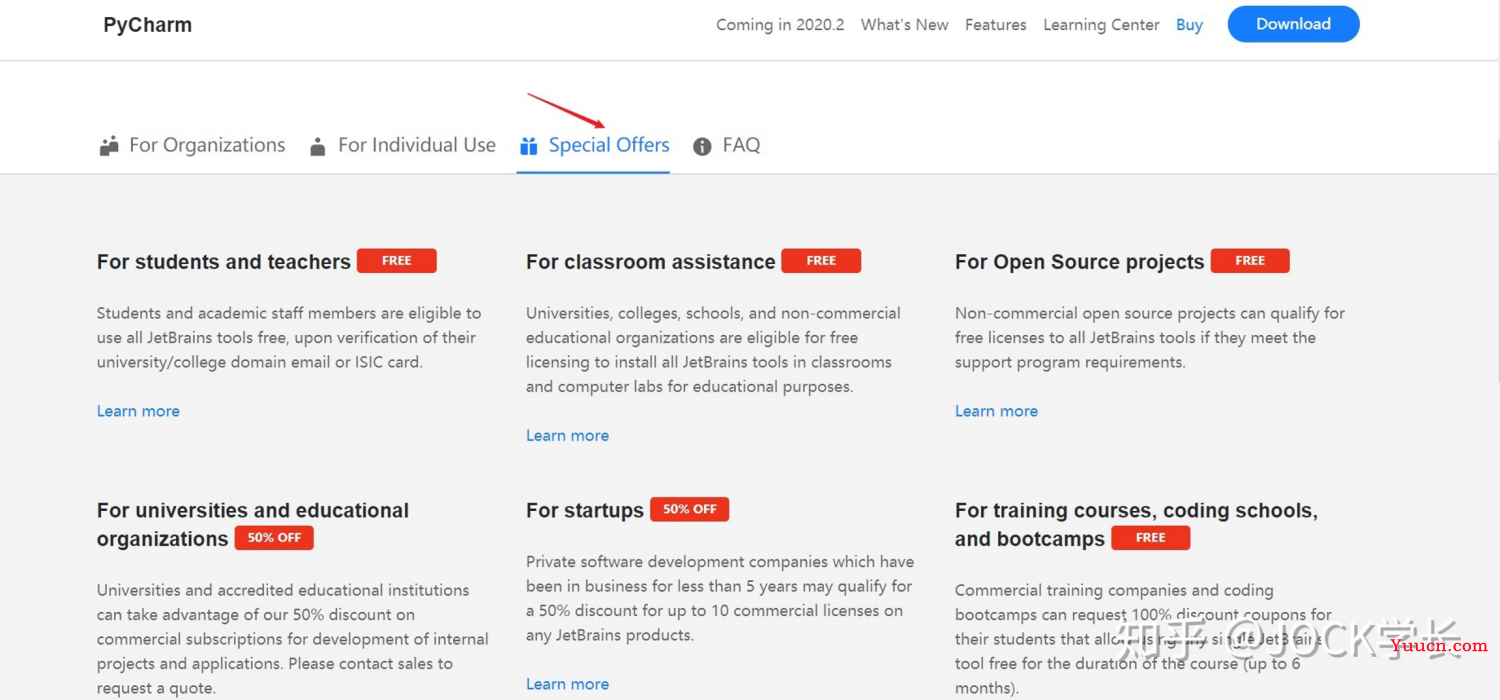
Task: Click the paragraph starting "Private software development companies"
Action: point(720,598)
